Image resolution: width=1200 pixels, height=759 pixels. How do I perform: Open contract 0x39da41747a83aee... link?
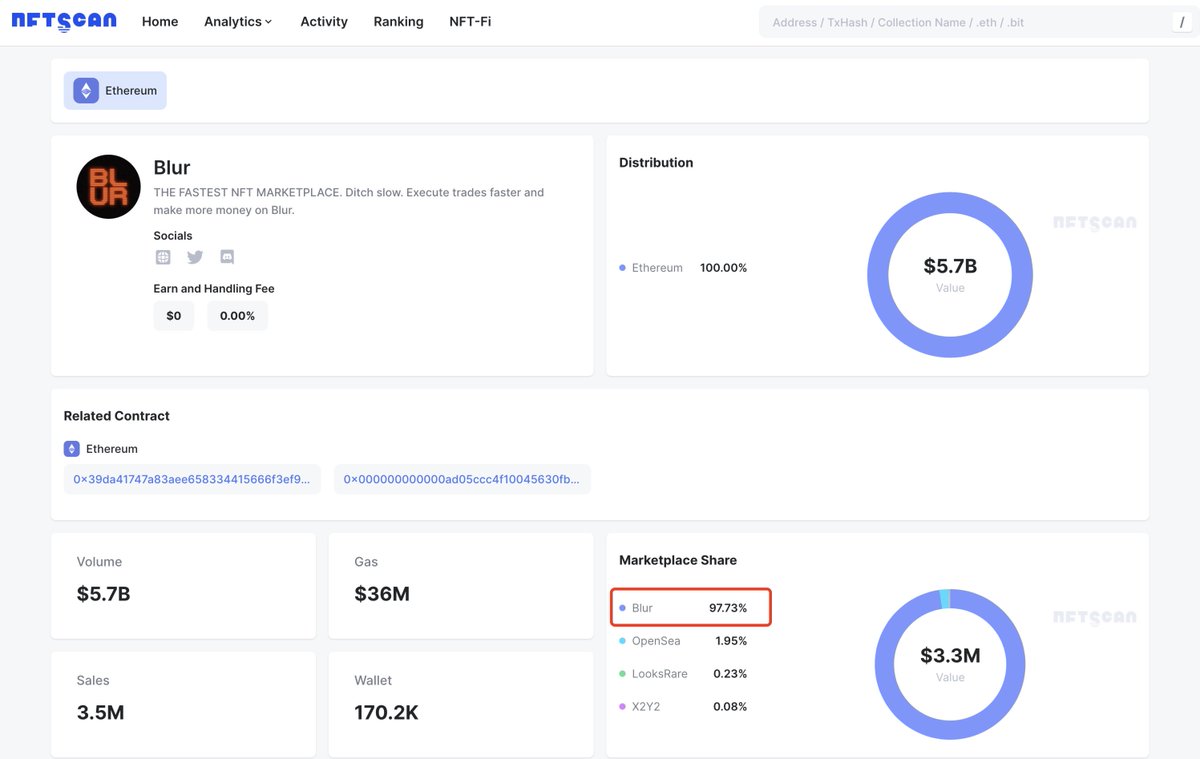[192, 479]
